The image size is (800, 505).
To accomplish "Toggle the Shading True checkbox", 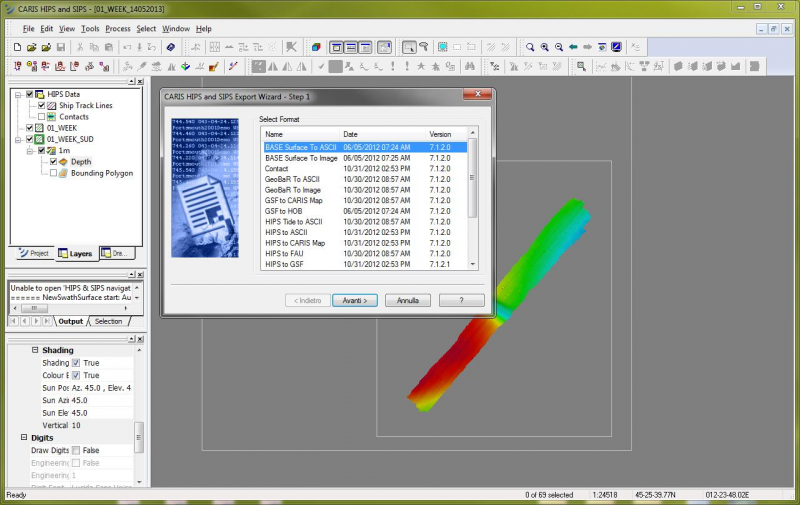I will point(76,363).
